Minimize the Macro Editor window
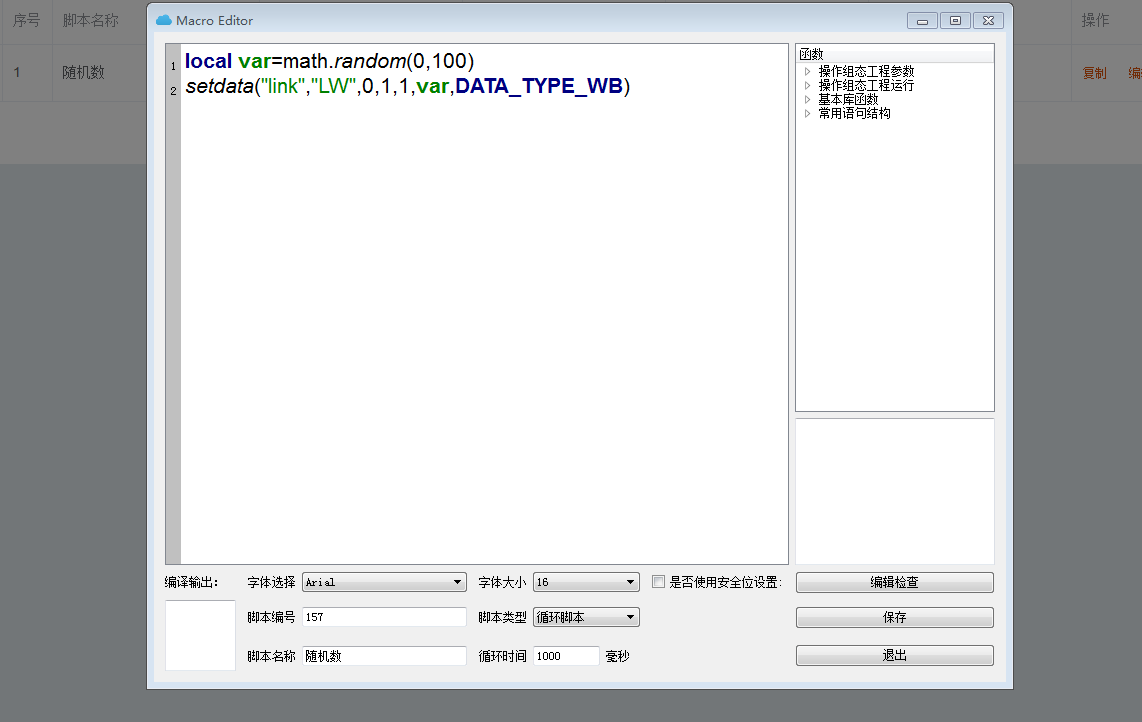Screen dimensions: 1142x722 tap(922, 20)
